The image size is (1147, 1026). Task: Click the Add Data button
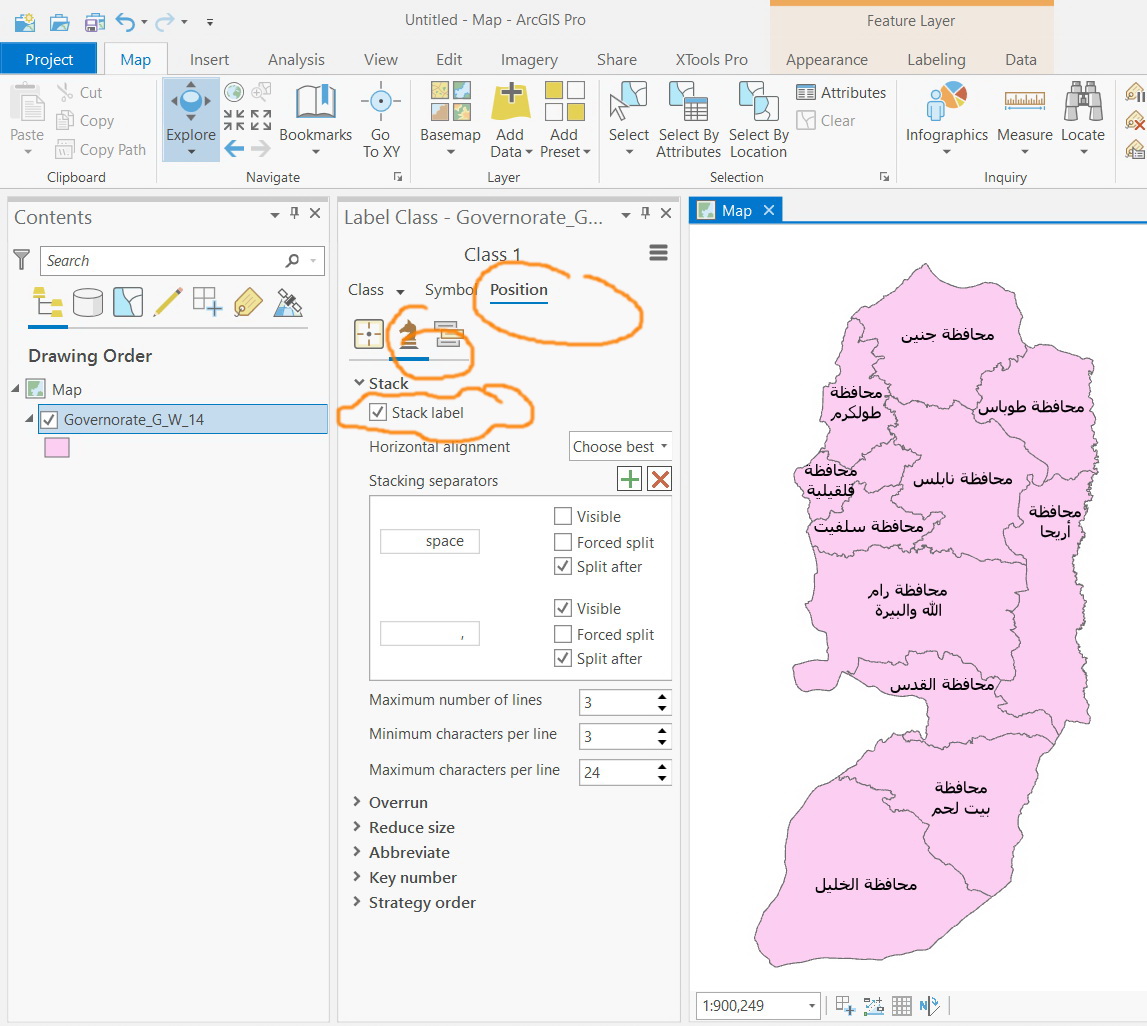click(511, 120)
